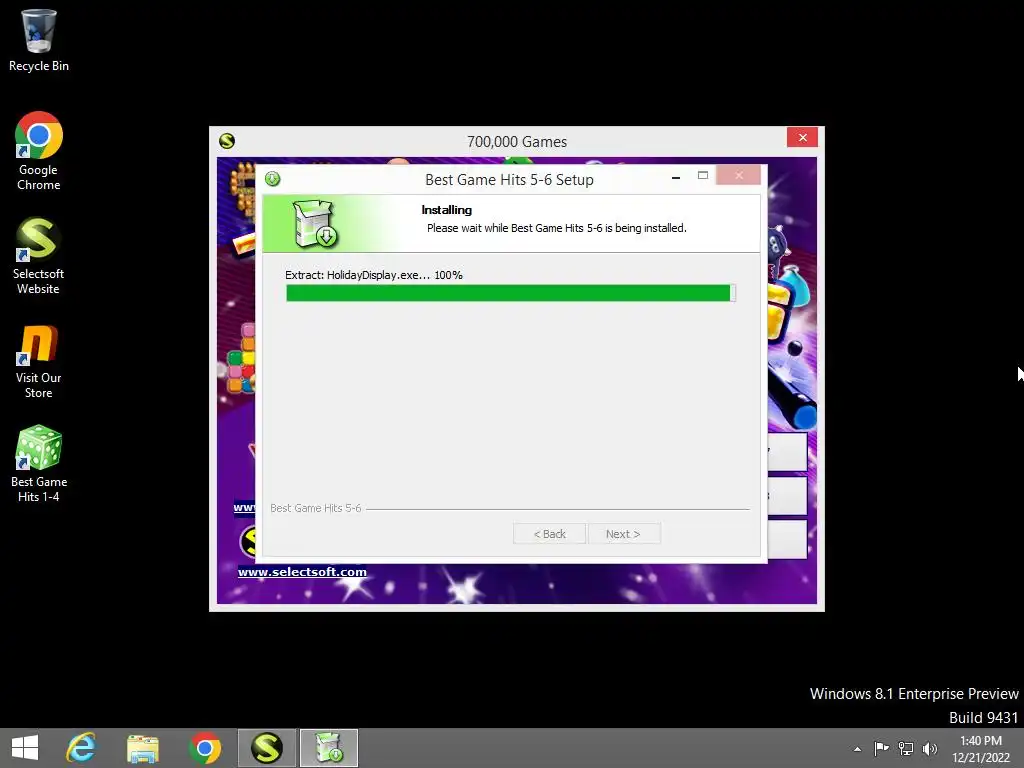Viewport: 1024px width, 768px height.
Task: Click the grayed-out Back button
Action: (x=549, y=534)
